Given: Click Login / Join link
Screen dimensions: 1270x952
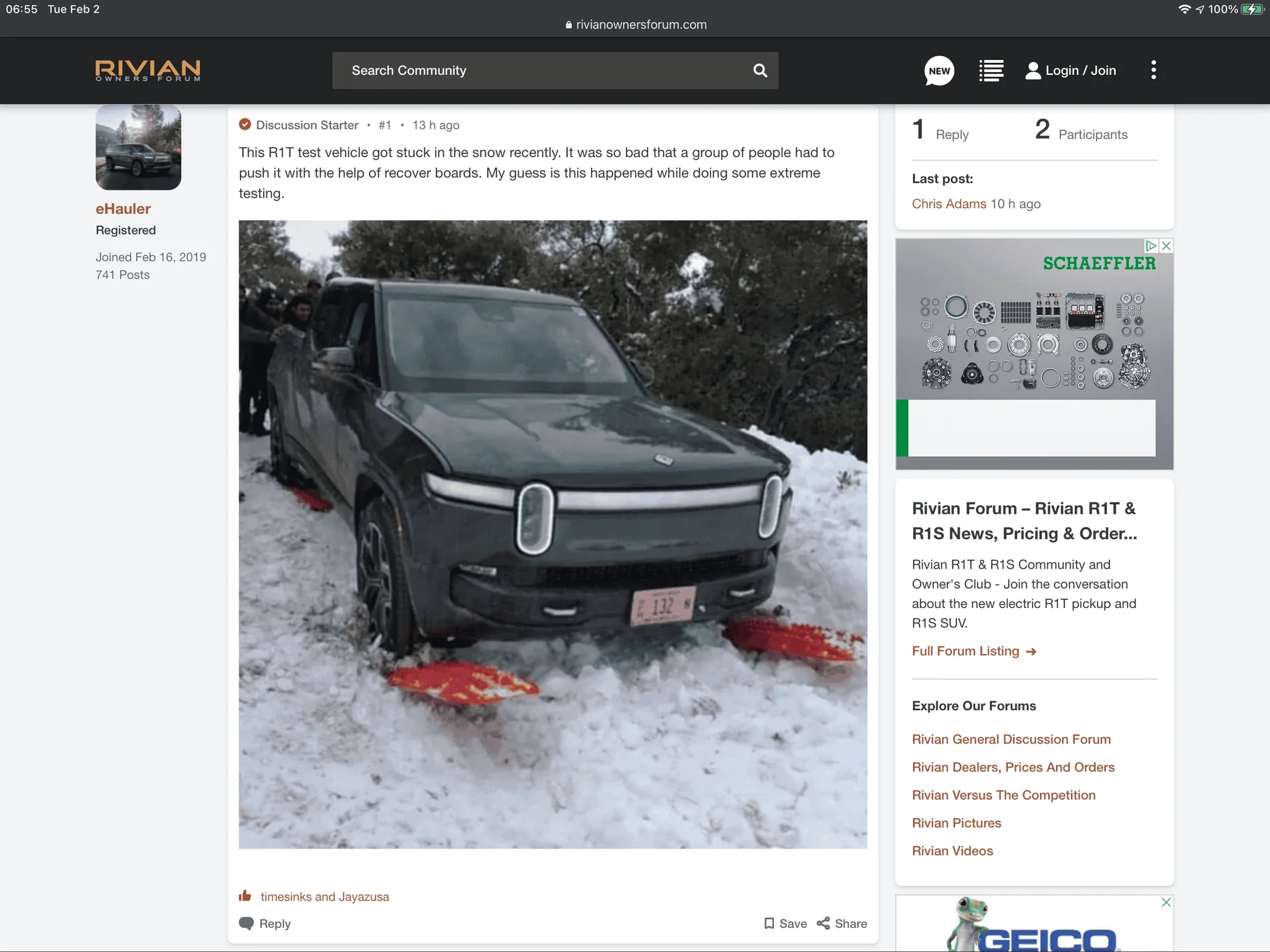Looking at the screenshot, I should [1081, 70].
